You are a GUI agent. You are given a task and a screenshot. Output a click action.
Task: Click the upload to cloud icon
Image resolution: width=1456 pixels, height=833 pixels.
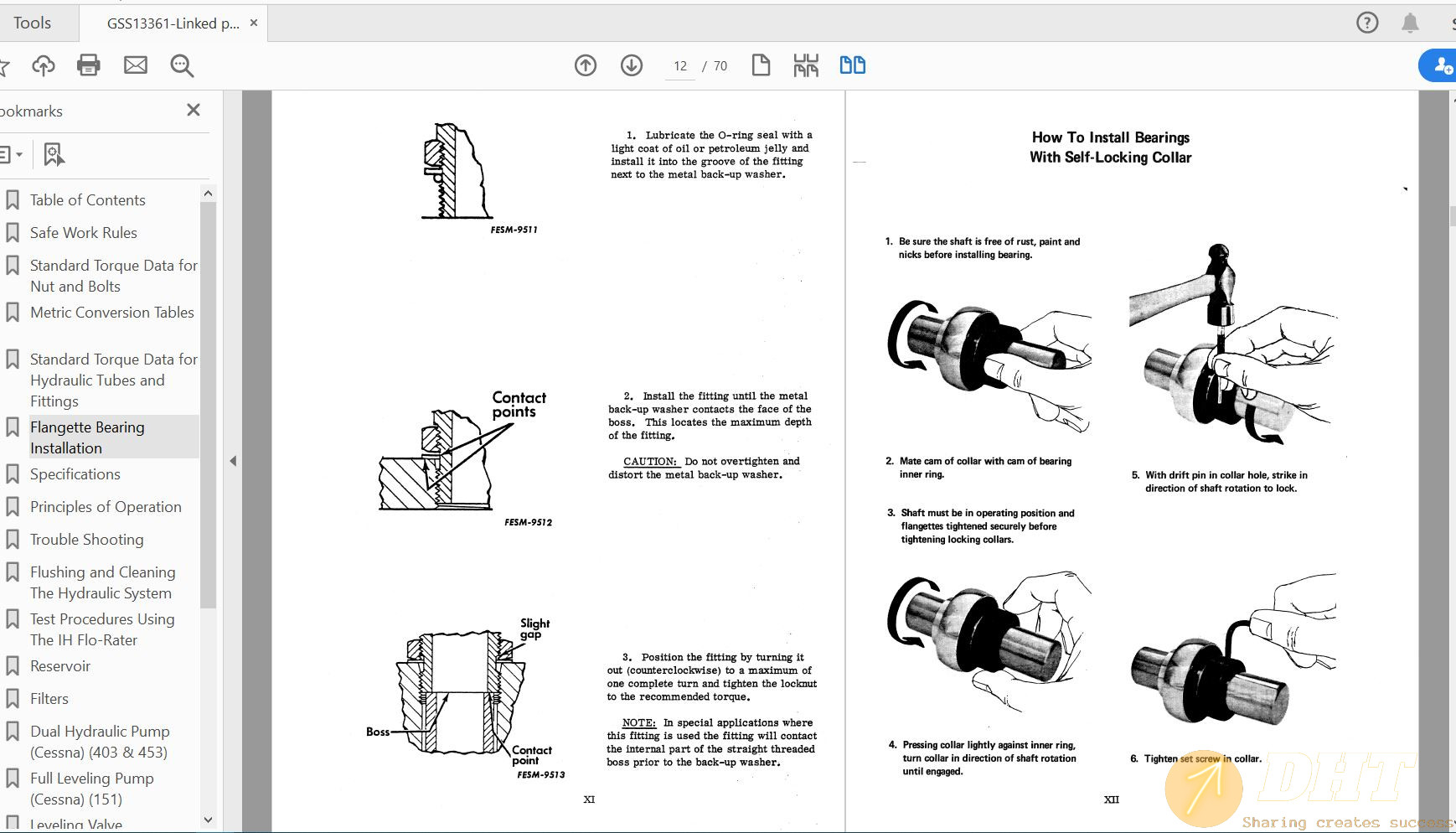point(43,65)
